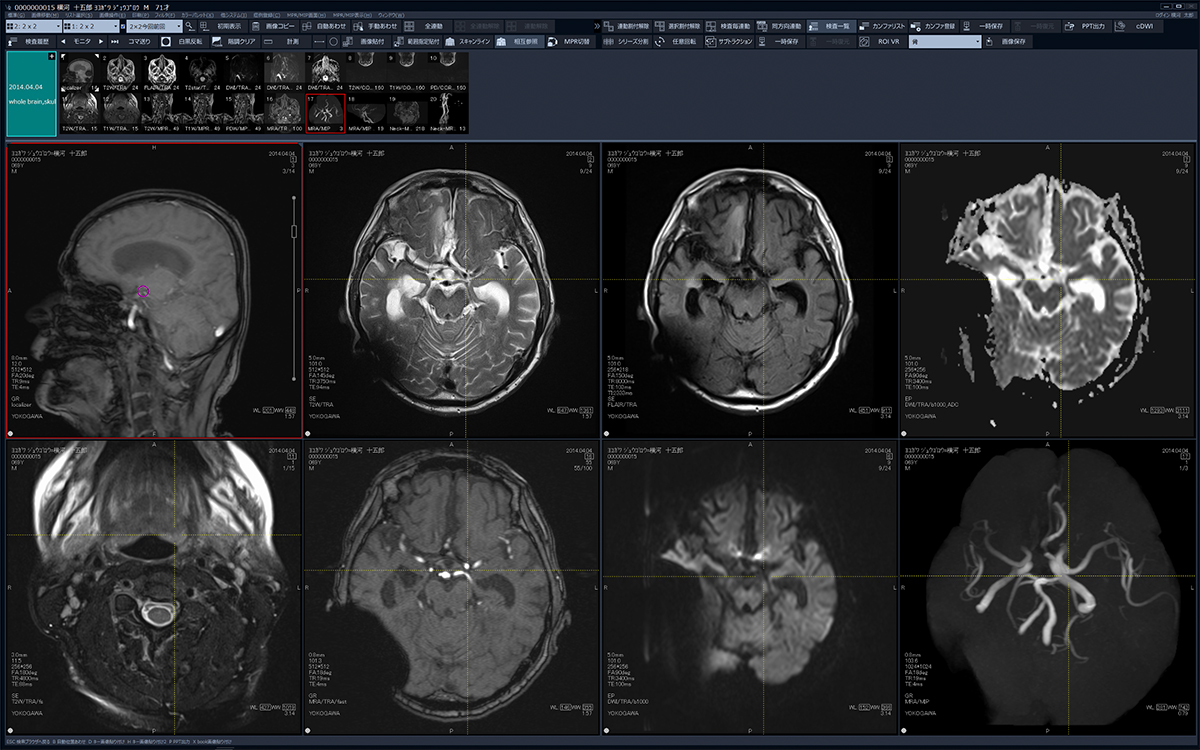1200x750 pixels.
Task: Select the line drawing tool icon
Action: (x=319, y=41)
